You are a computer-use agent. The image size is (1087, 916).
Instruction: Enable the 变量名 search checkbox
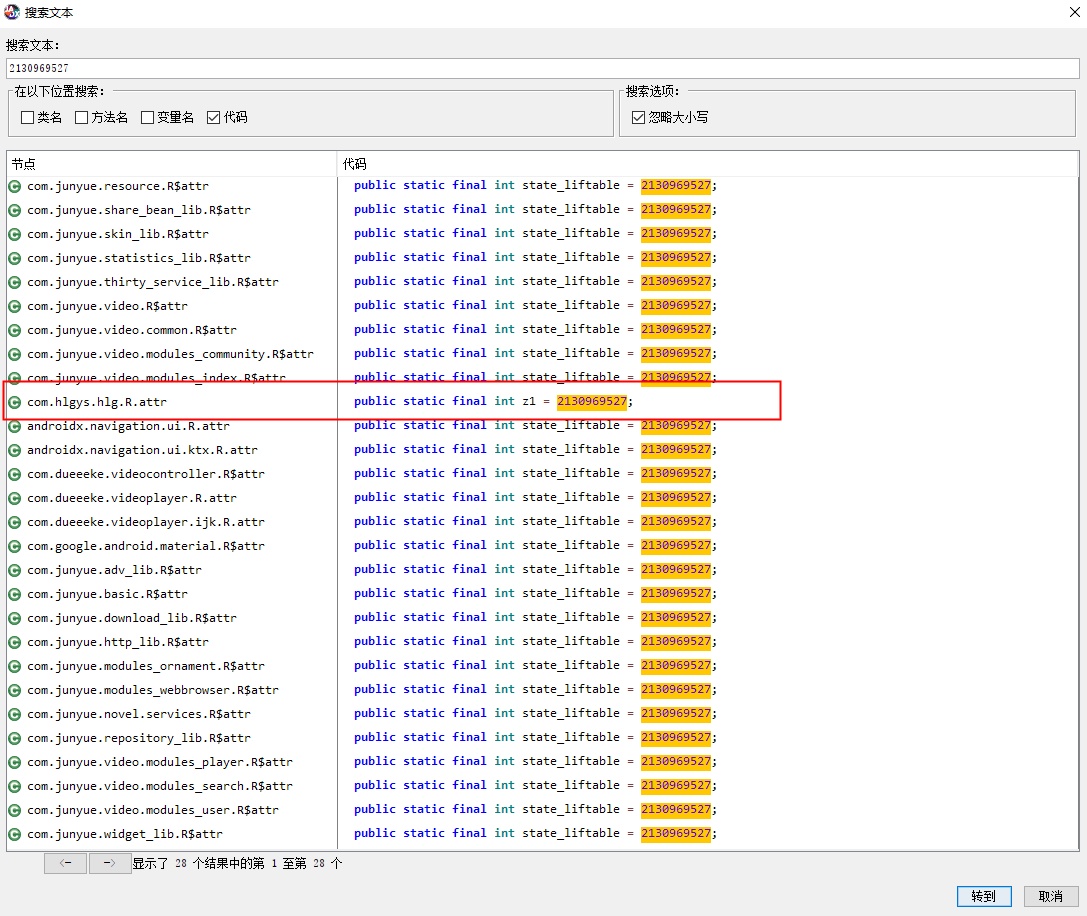click(x=148, y=118)
